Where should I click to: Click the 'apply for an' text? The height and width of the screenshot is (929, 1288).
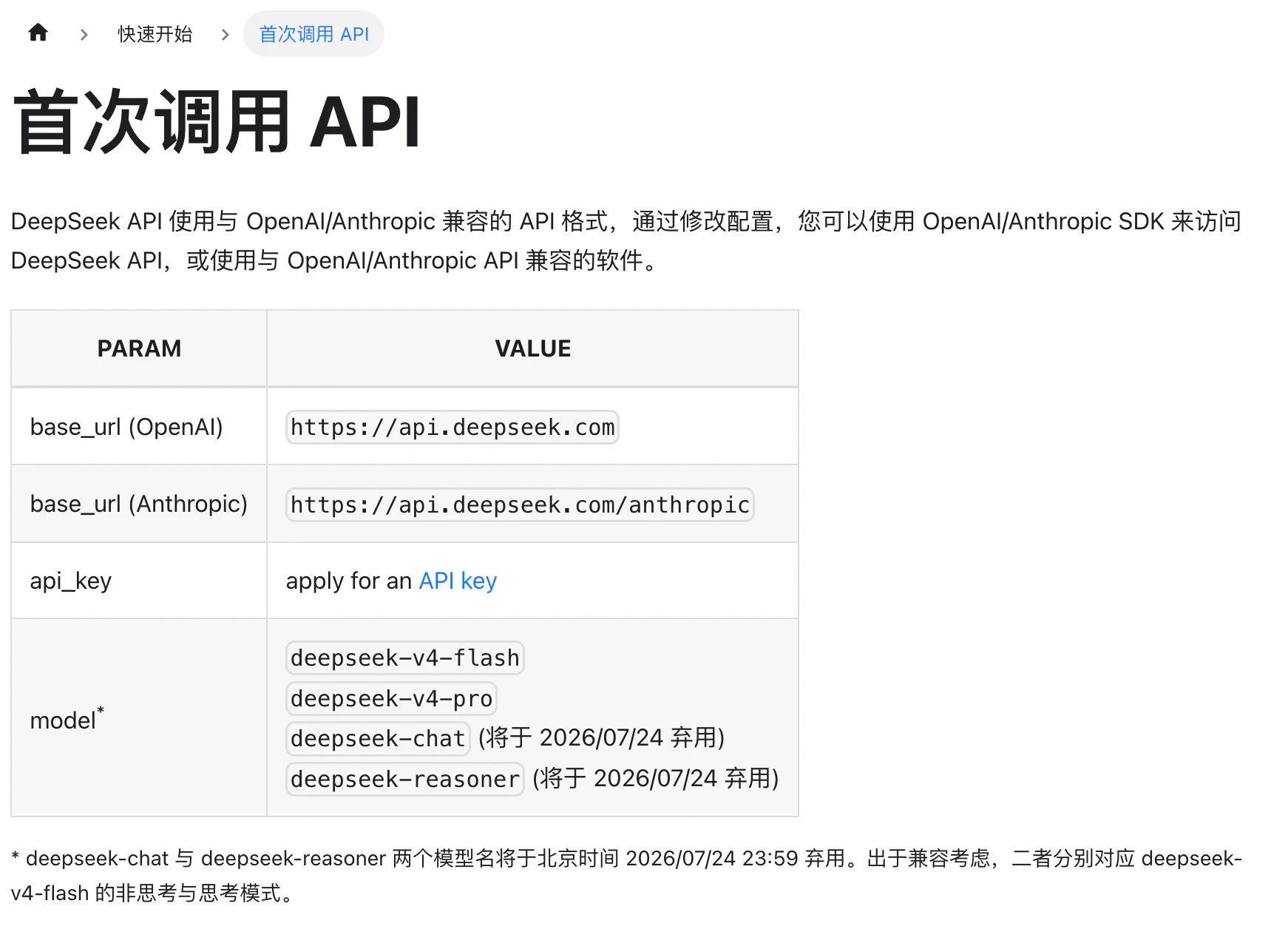click(348, 581)
